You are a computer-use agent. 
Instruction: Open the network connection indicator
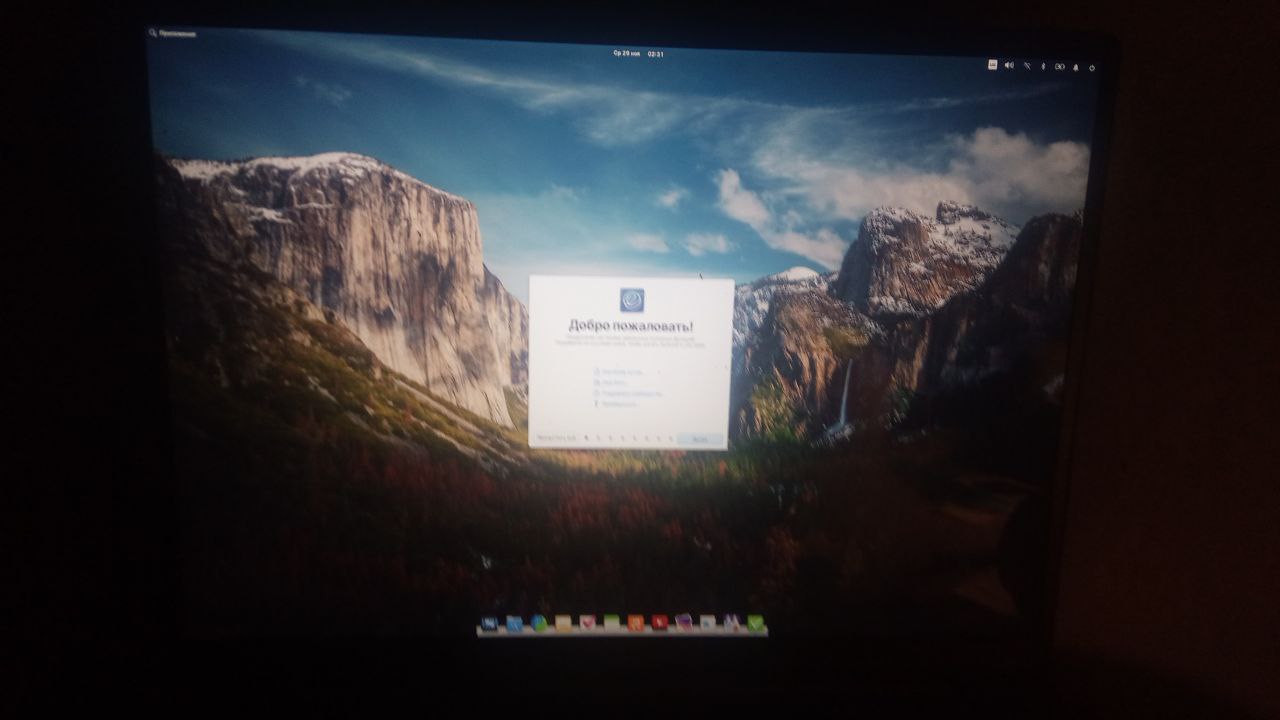coord(1027,66)
